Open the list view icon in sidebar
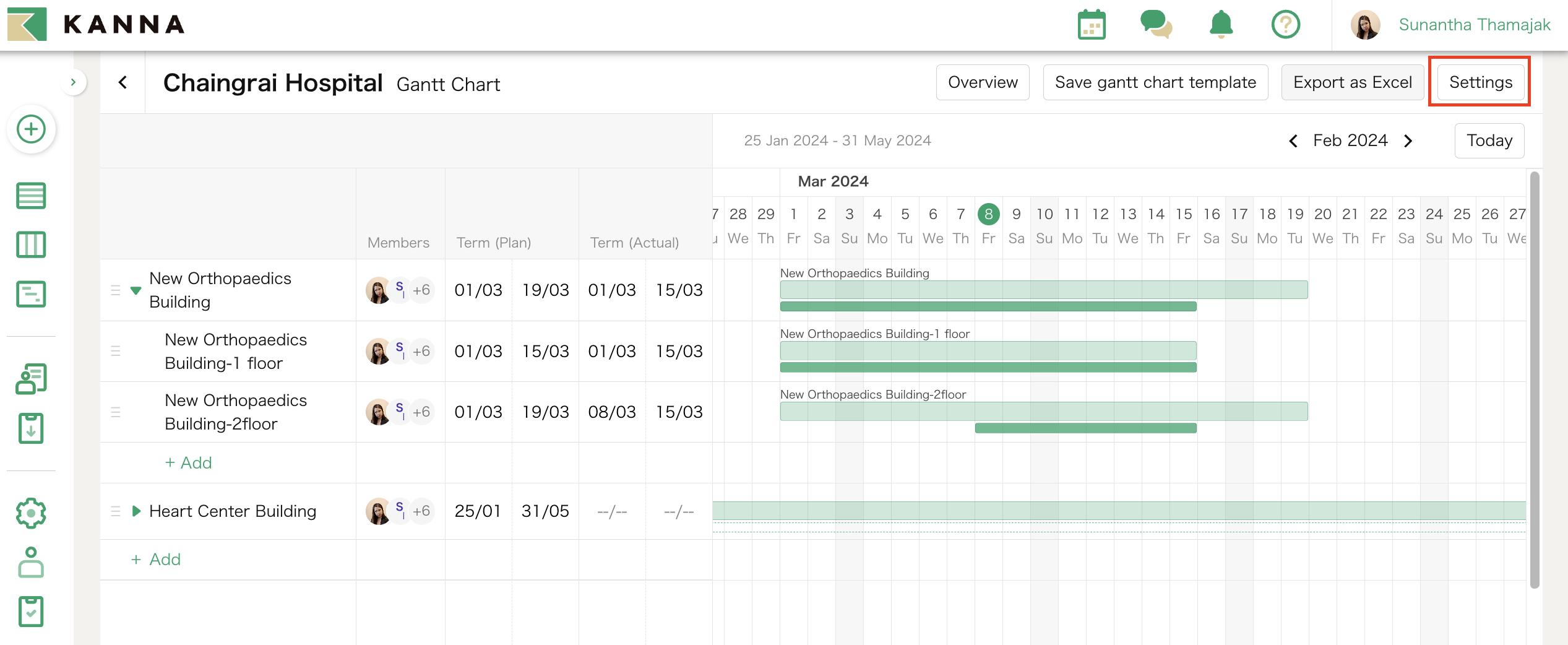This screenshot has width=1568, height=645. 31,196
